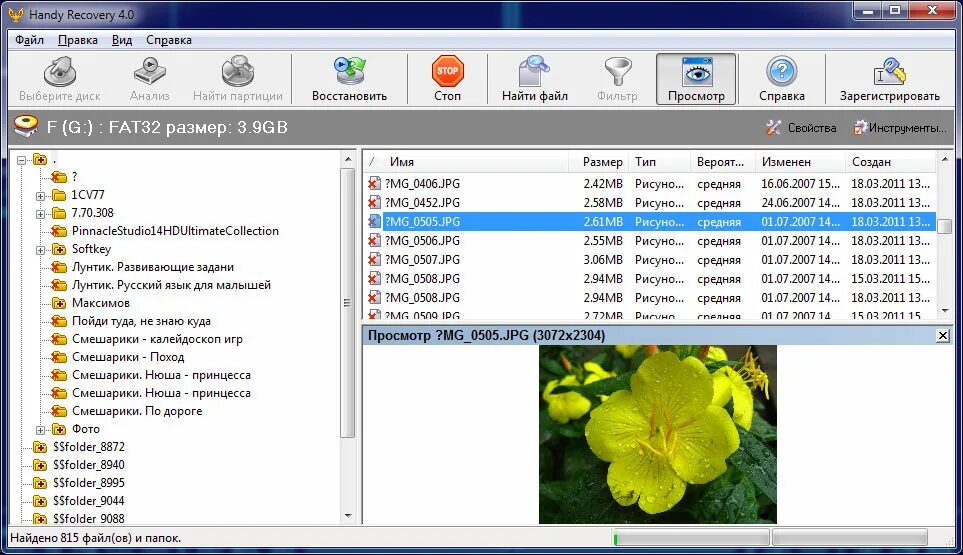This screenshot has height=555, width=963.
Task: Click the deleted-image icon of ?MG_0406.JPG
Action: click(x=374, y=184)
